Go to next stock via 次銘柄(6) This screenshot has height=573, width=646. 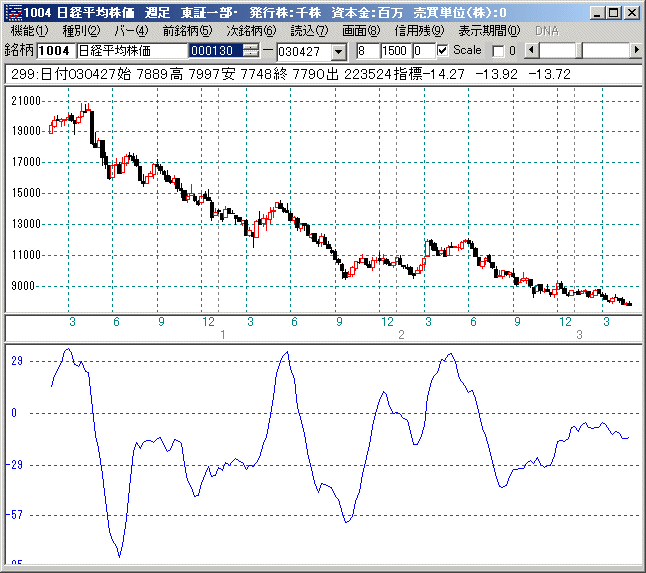point(251,31)
